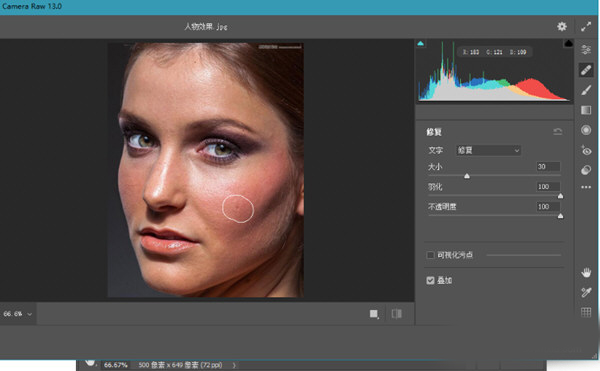600x371 pixels.
Task: Click the 大小 size slider handle
Action: click(x=467, y=176)
